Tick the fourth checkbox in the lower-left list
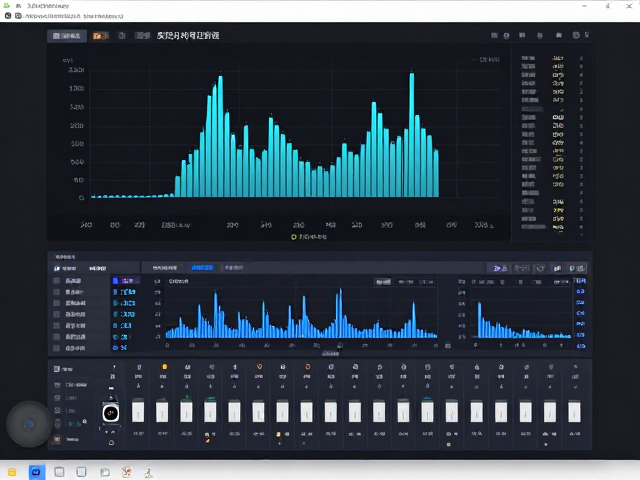Viewport: 640px width, 480px height. [57, 314]
